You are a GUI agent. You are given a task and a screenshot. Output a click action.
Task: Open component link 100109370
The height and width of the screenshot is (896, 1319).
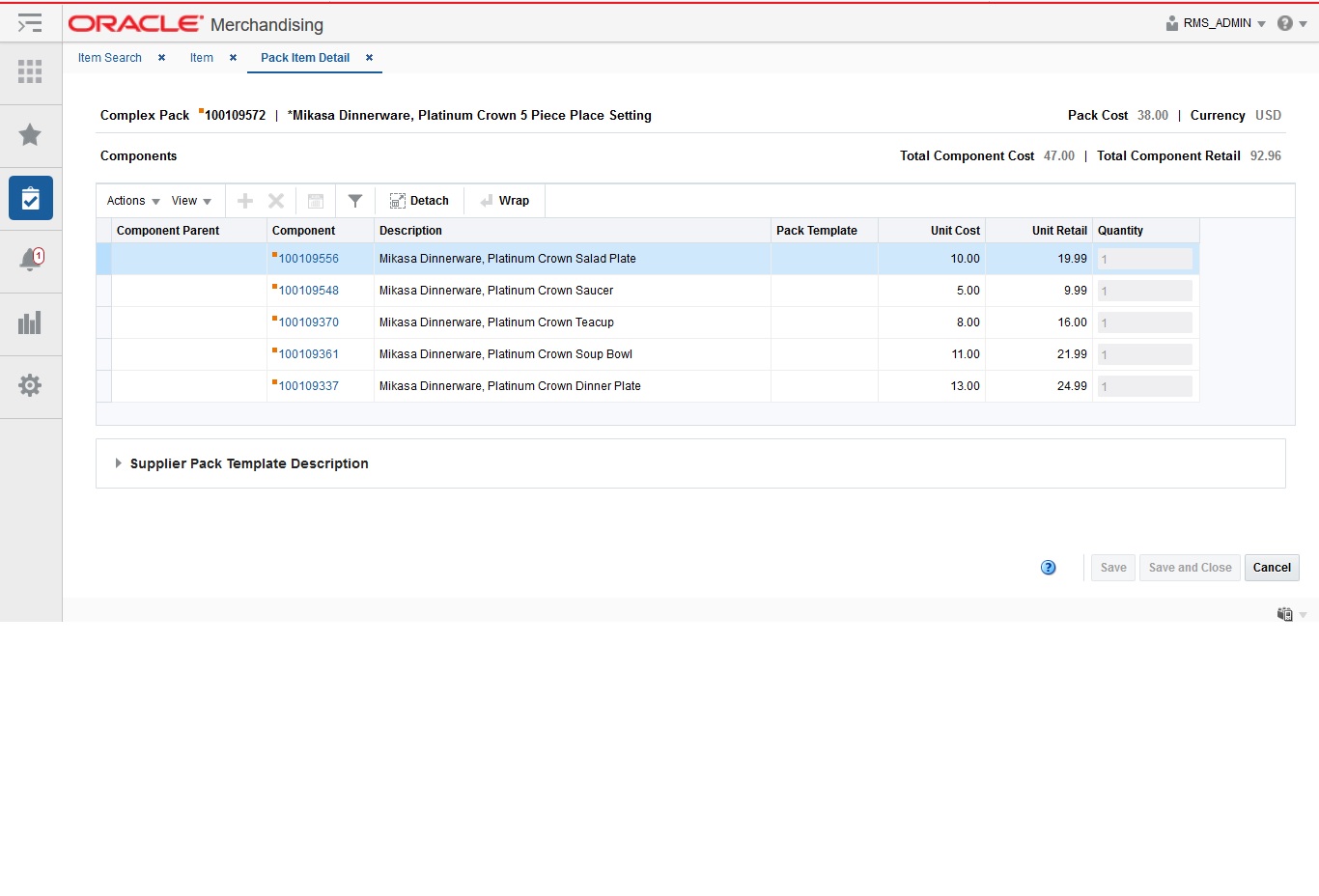coord(309,322)
